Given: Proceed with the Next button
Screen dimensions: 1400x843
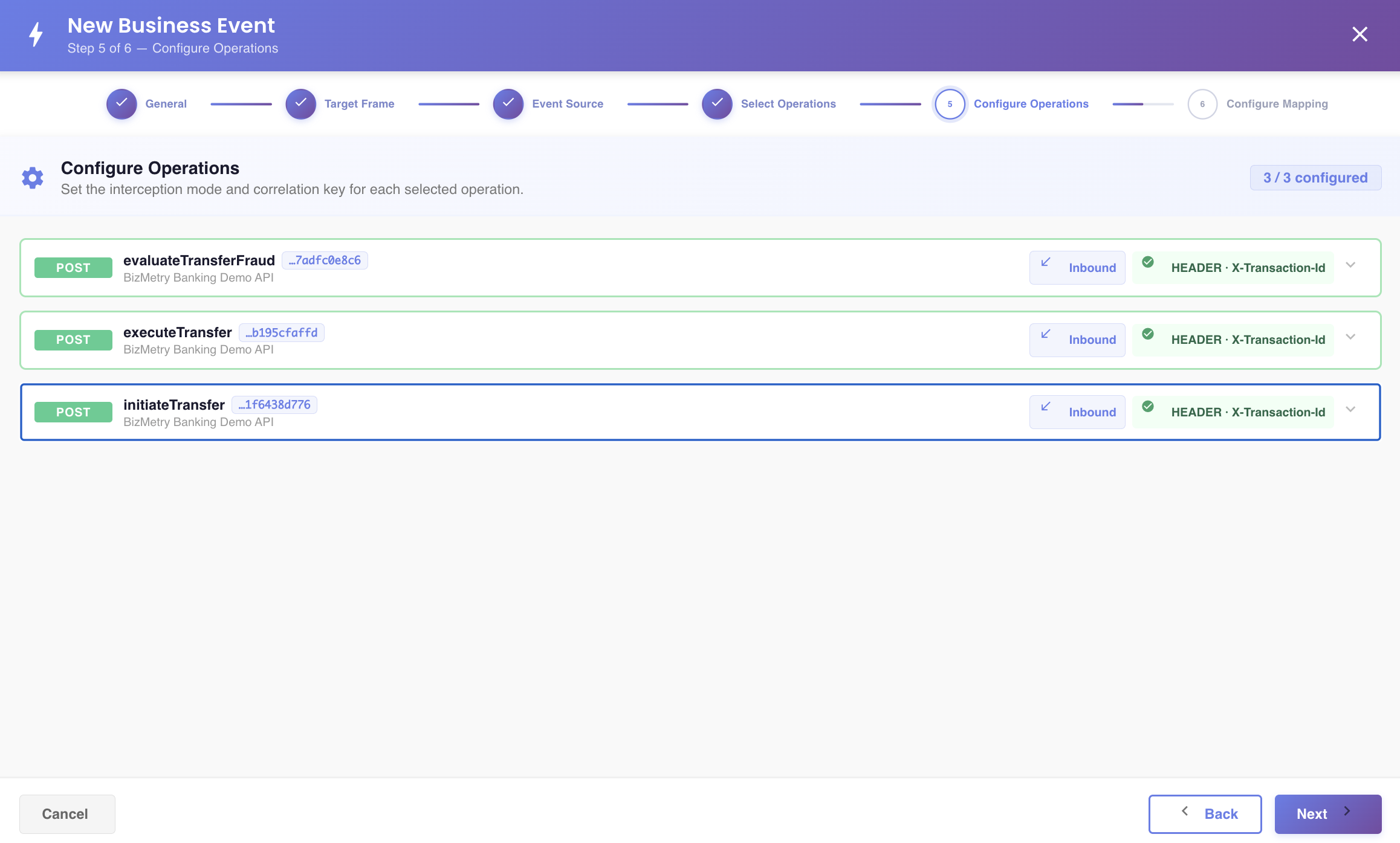Looking at the screenshot, I should pyautogui.click(x=1328, y=814).
